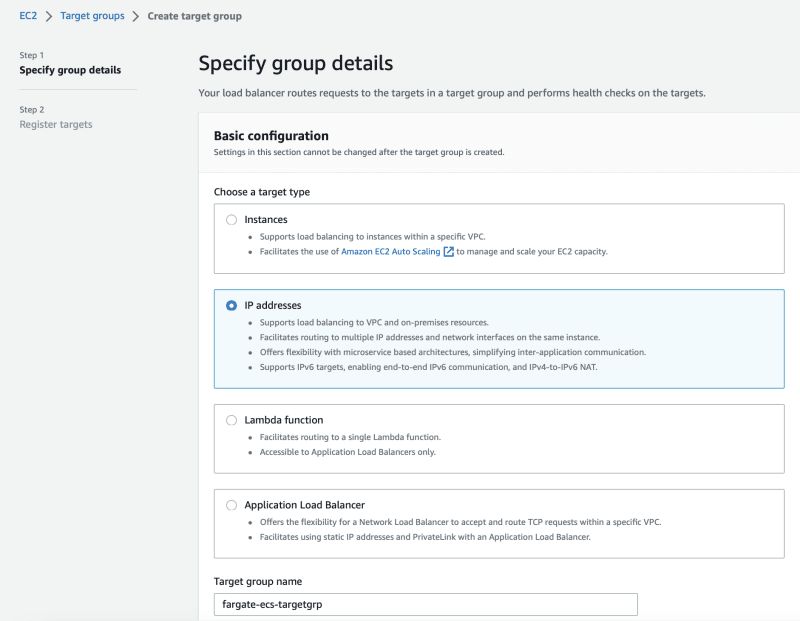The height and width of the screenshot is (621, 800).
Task: Click the Target group name input field
Action: click(x=426, y=604)
